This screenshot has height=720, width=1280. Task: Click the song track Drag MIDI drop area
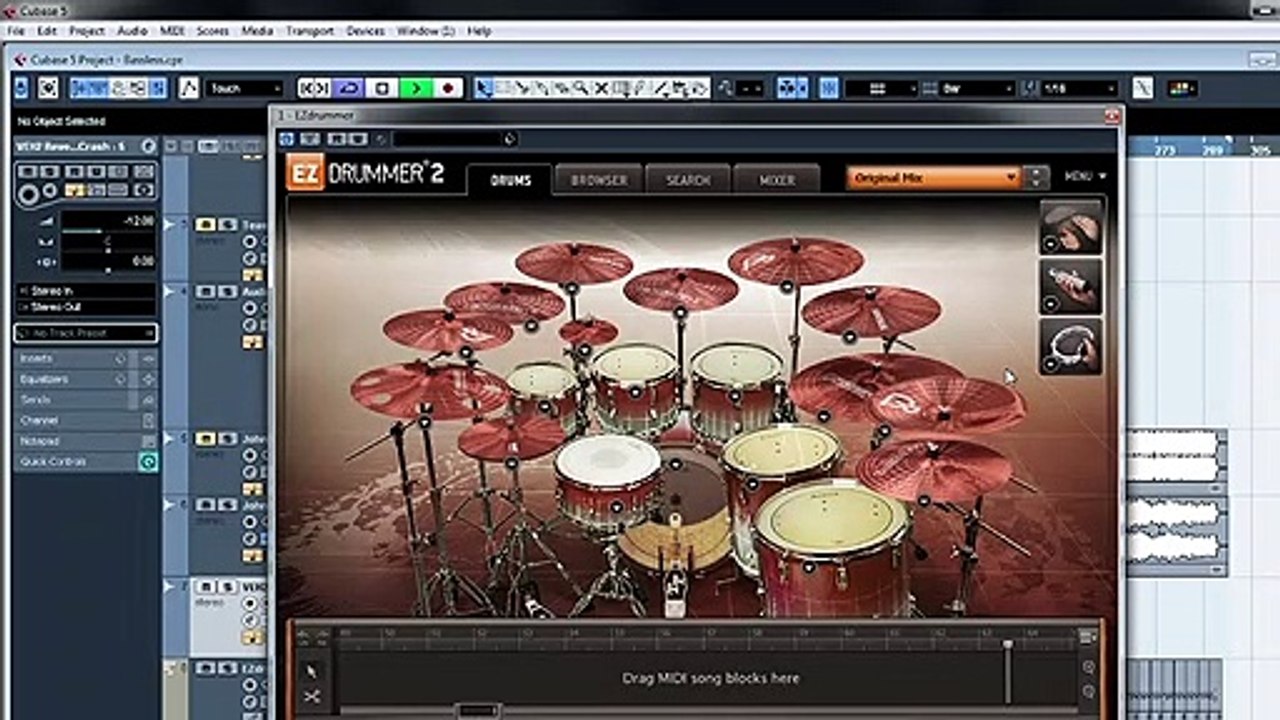(x=710, y=678)
